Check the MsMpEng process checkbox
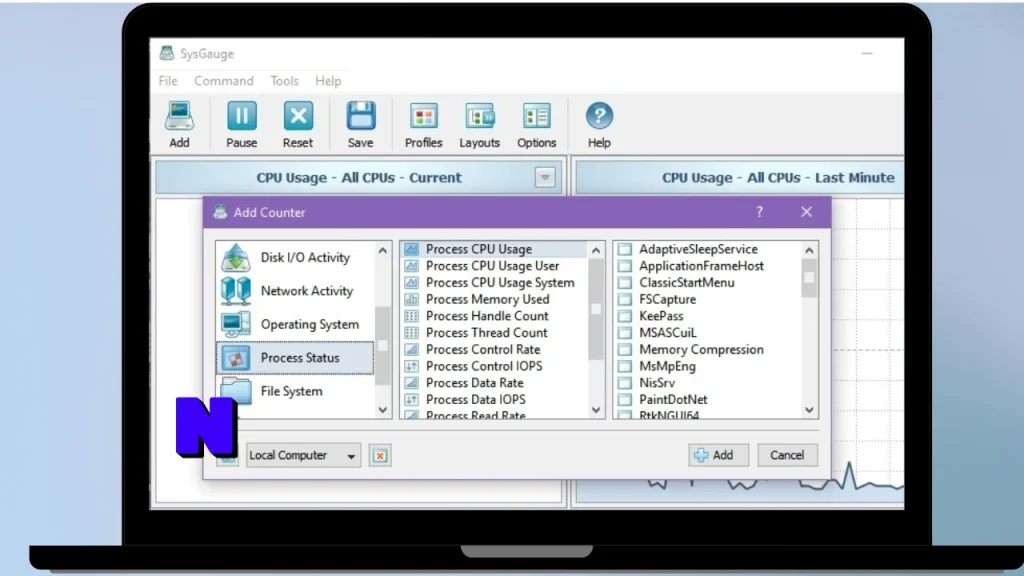 [x=625, y=366]
